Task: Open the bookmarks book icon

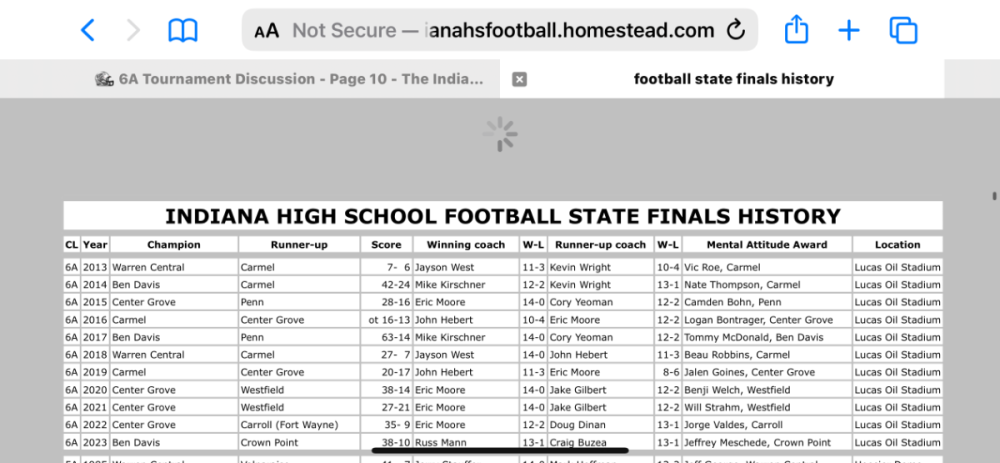Action: [x=183, y=30]
